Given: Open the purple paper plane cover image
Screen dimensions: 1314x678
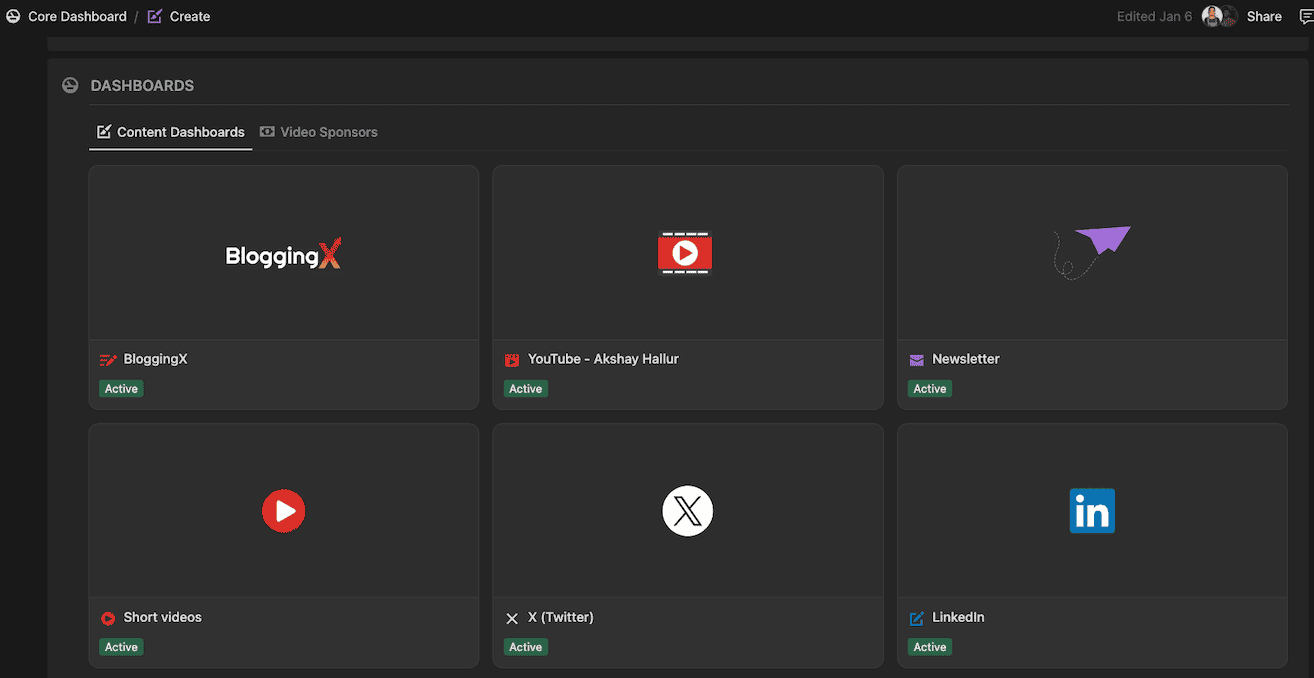Looking at the screenshot, I should click(x=1091, y=251).
